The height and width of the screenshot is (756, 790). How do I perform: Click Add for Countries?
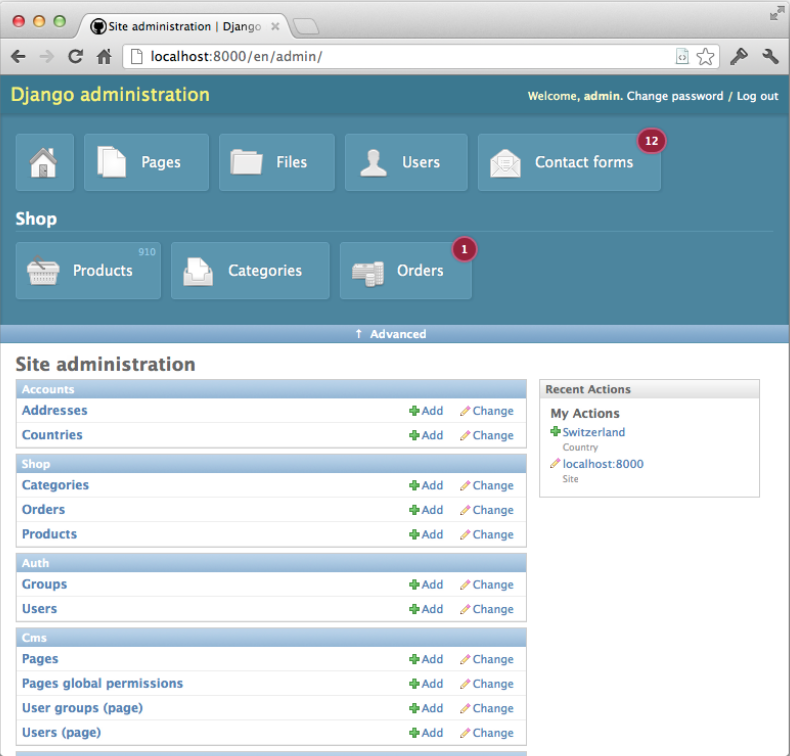pos(426,435)
